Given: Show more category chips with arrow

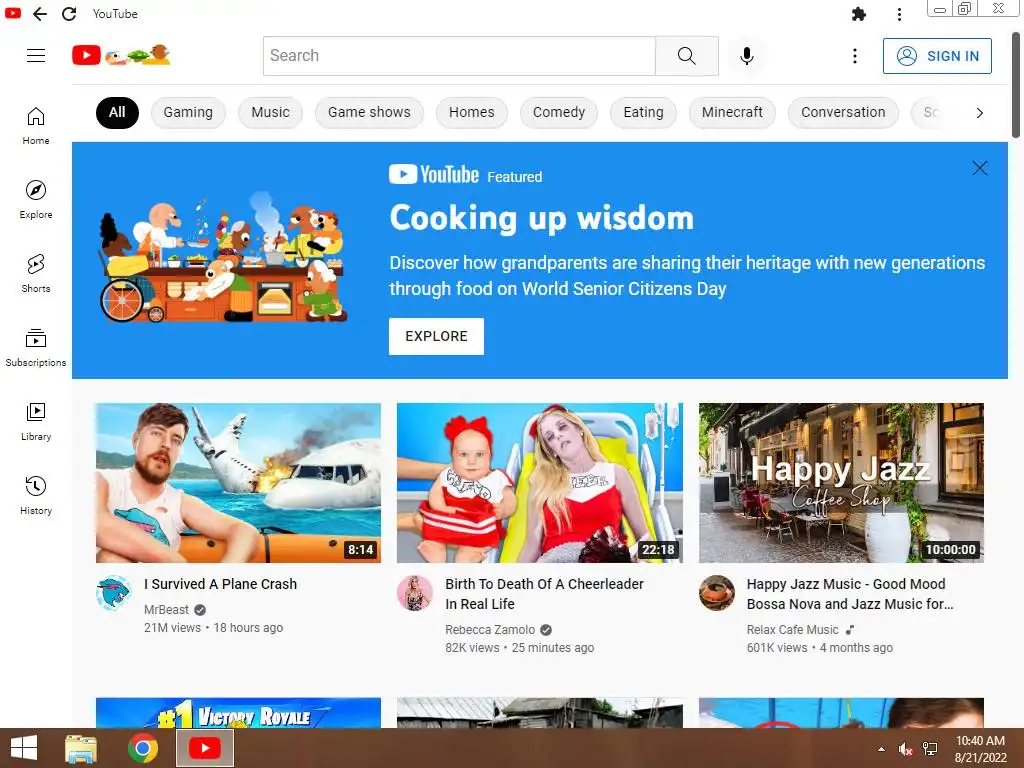Looking at the screenshot, I should tap(980, 113).
